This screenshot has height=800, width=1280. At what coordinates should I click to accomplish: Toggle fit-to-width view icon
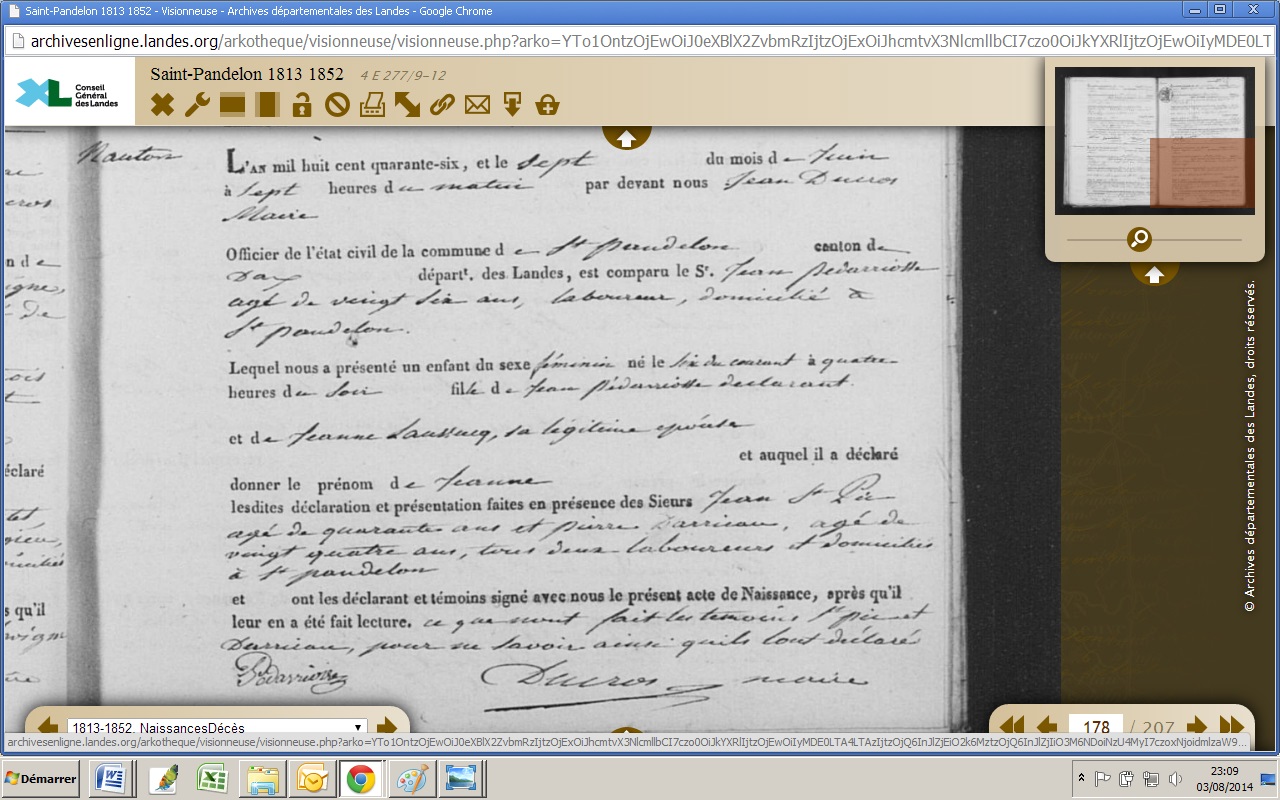[232, 104]
